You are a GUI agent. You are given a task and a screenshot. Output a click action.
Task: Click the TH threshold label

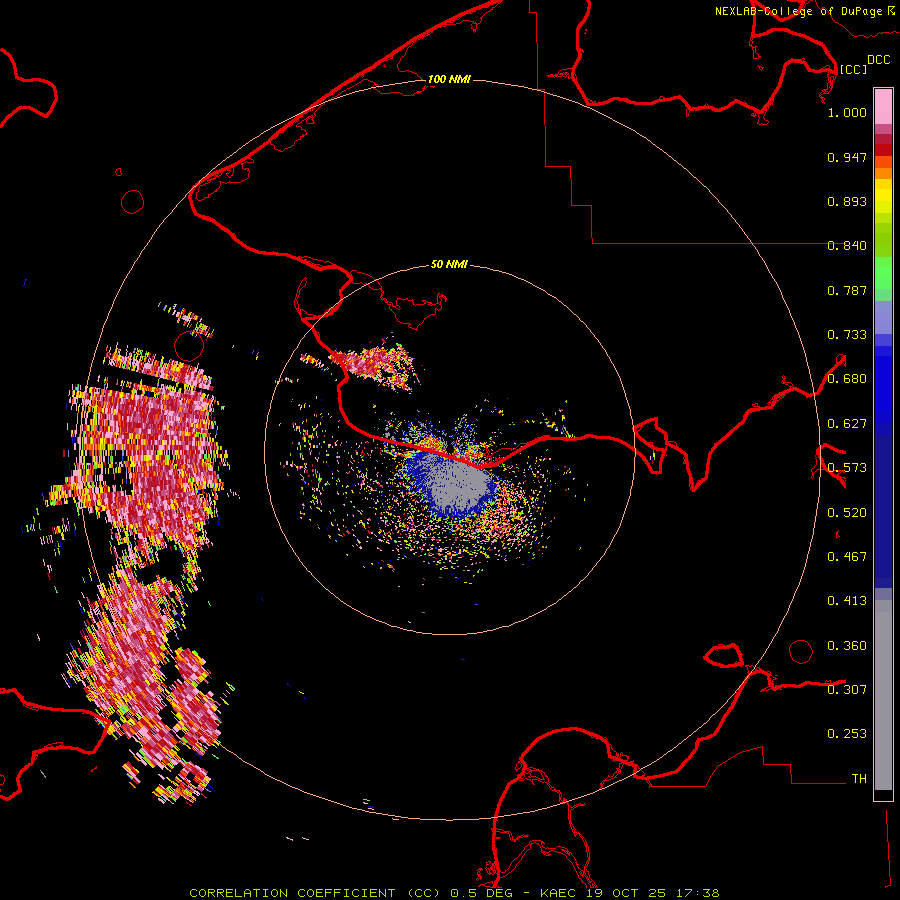point(859,779)
